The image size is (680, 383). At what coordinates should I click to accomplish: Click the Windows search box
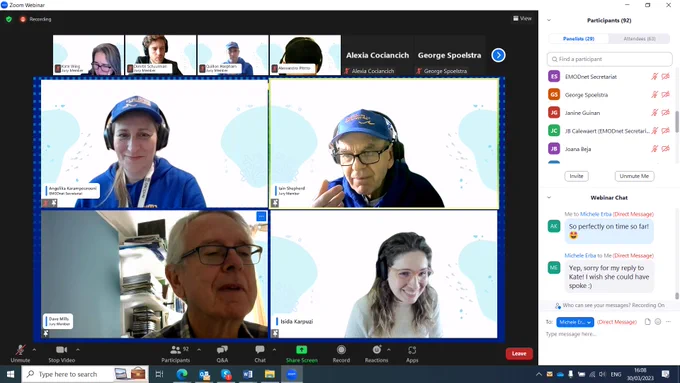(85, 374)
